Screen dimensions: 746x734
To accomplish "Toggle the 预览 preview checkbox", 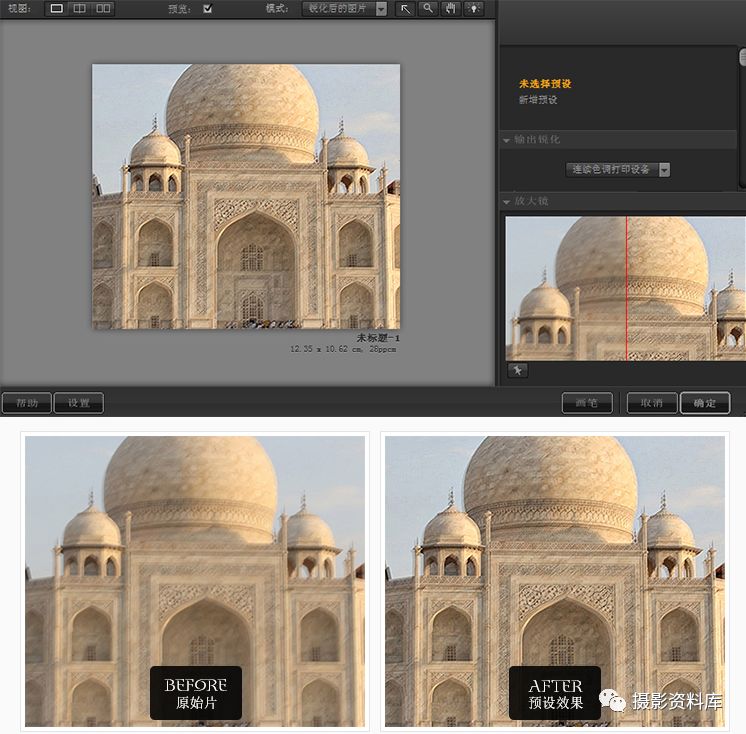I will (207, 9).
